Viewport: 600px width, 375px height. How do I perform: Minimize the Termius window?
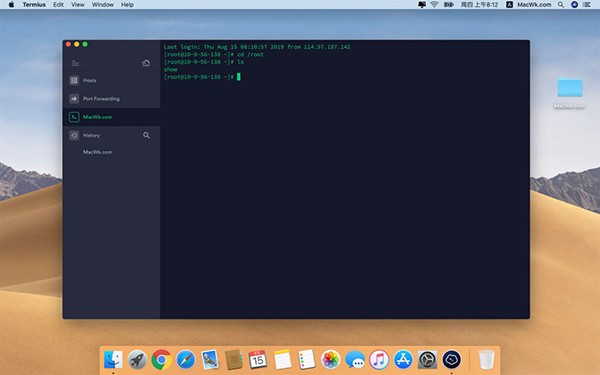[x=77, y=44]
